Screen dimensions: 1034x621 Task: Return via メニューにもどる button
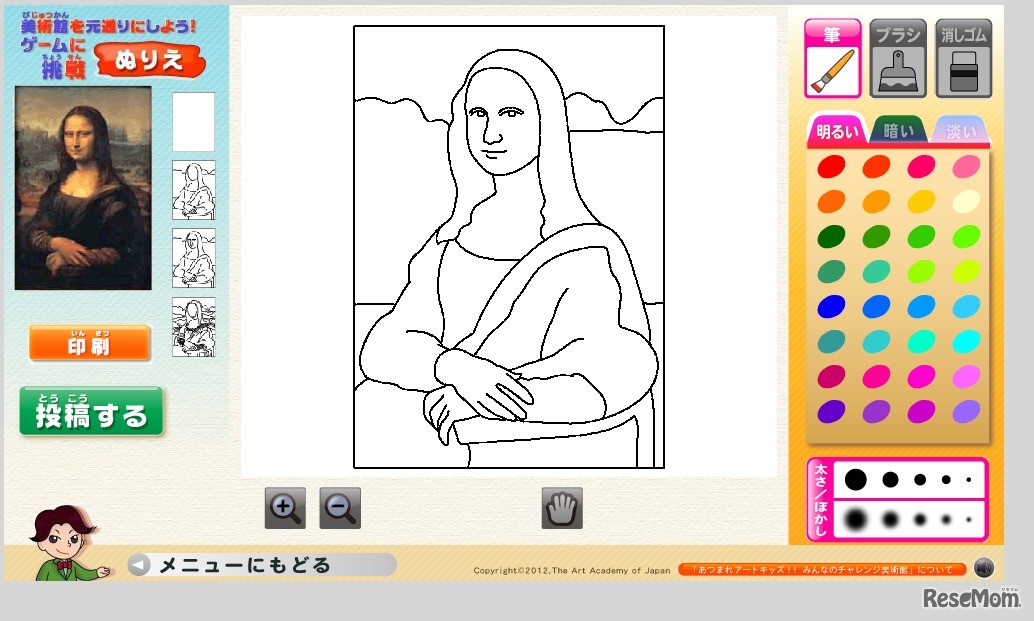click(262, 565)
